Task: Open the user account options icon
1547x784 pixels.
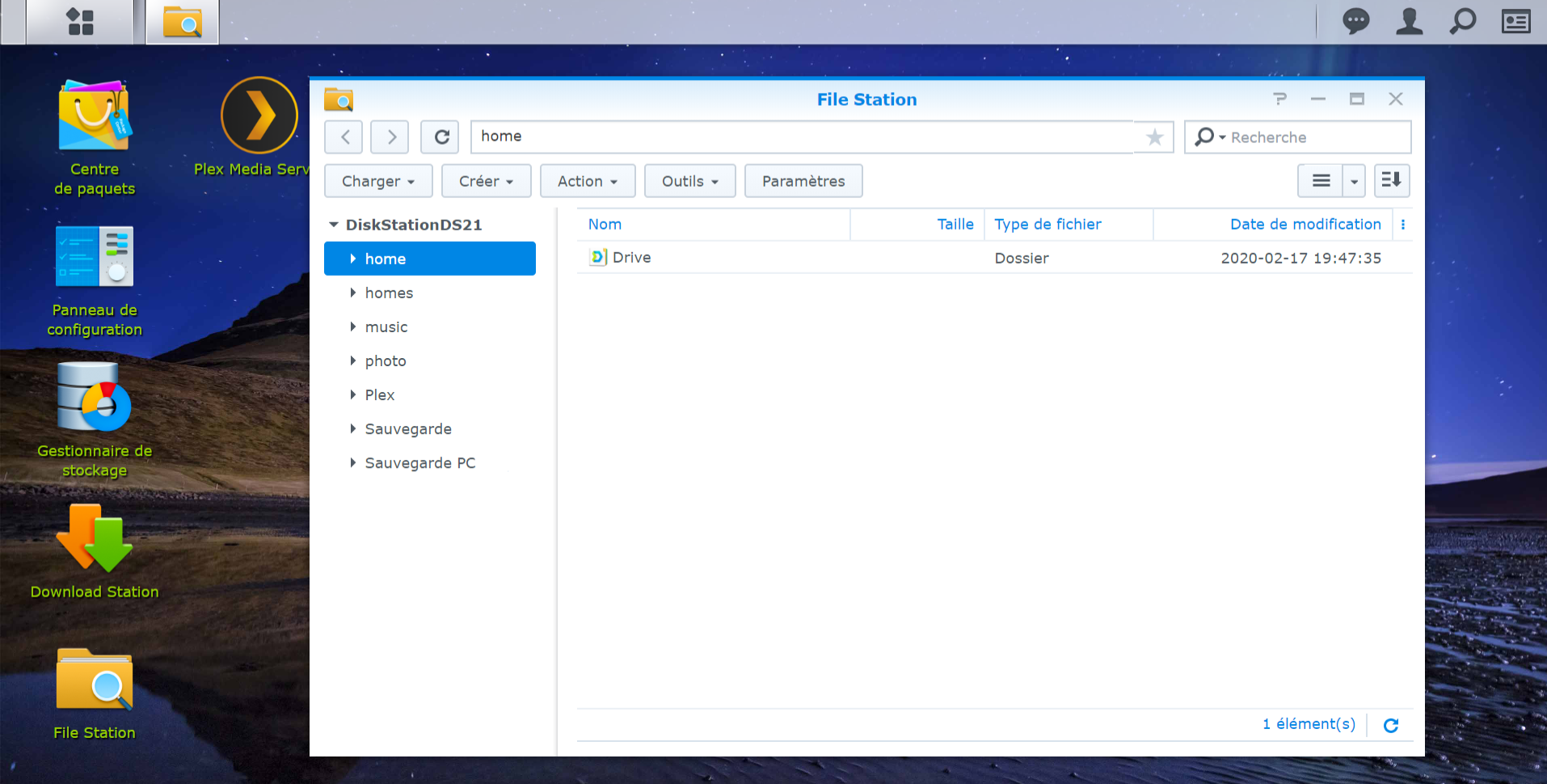Action: click(x=1409, y=21)
